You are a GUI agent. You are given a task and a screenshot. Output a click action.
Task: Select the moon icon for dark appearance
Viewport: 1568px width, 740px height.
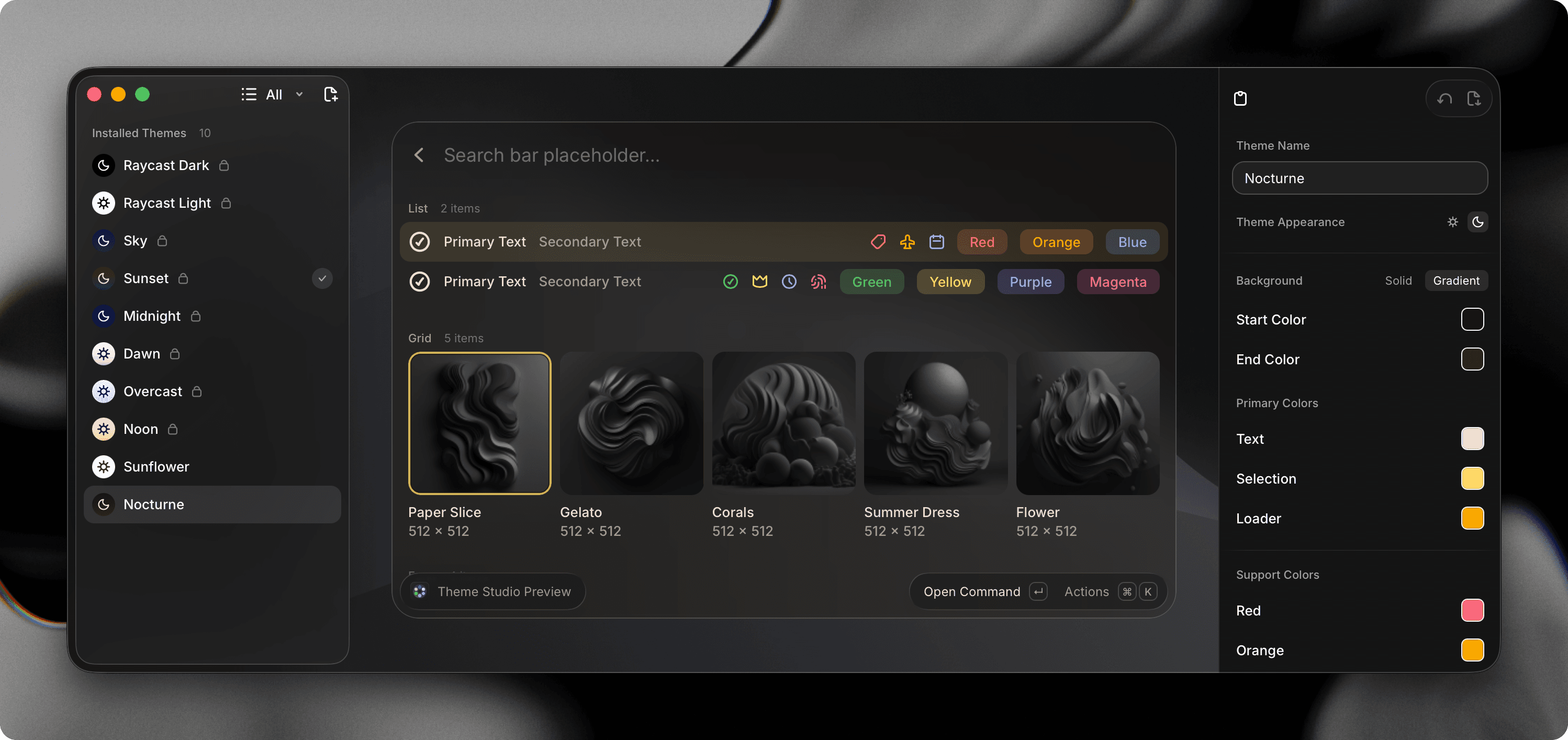[1479, 222]
